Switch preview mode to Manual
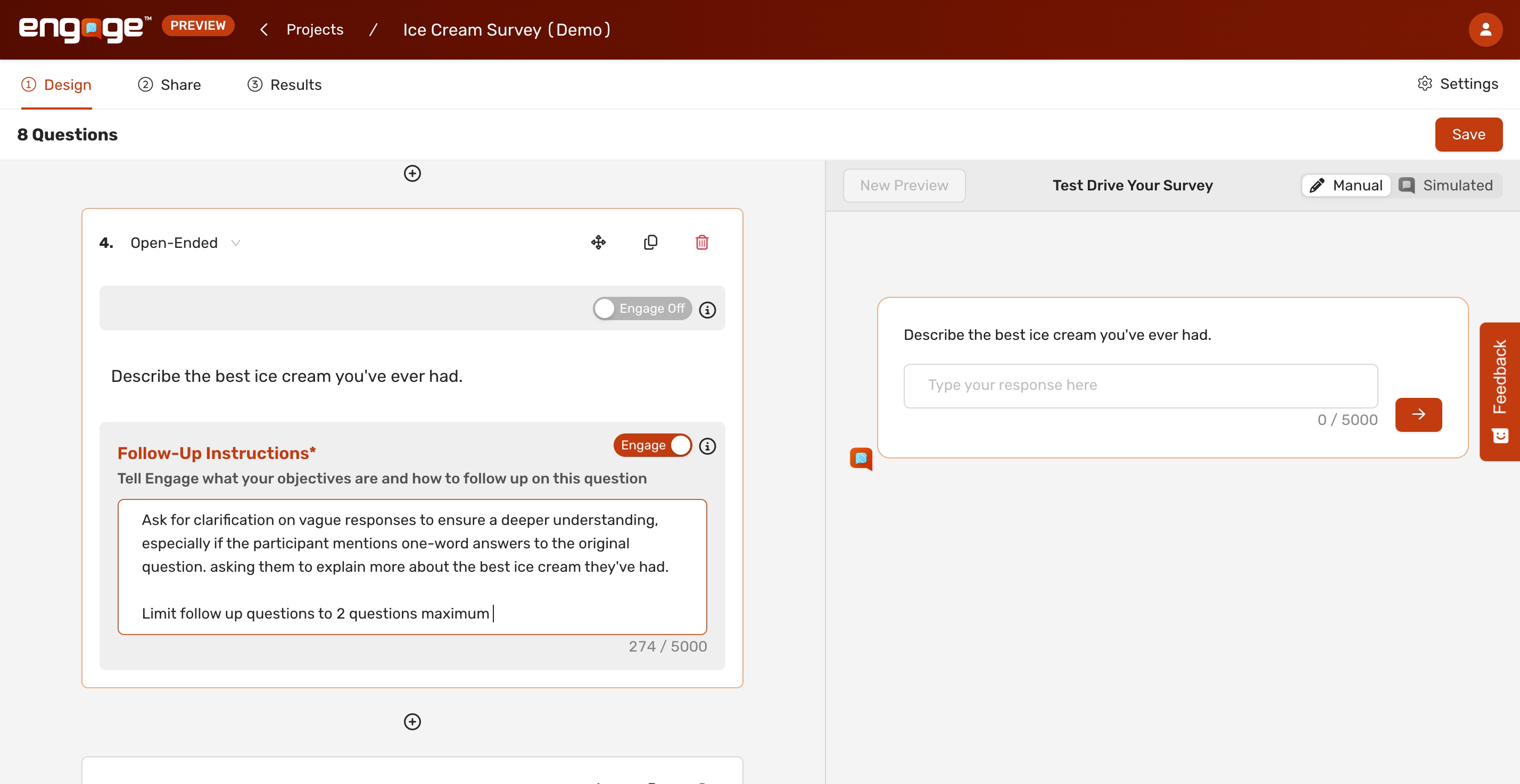This screenshot has width=1520, height=784. (1346, 185)
